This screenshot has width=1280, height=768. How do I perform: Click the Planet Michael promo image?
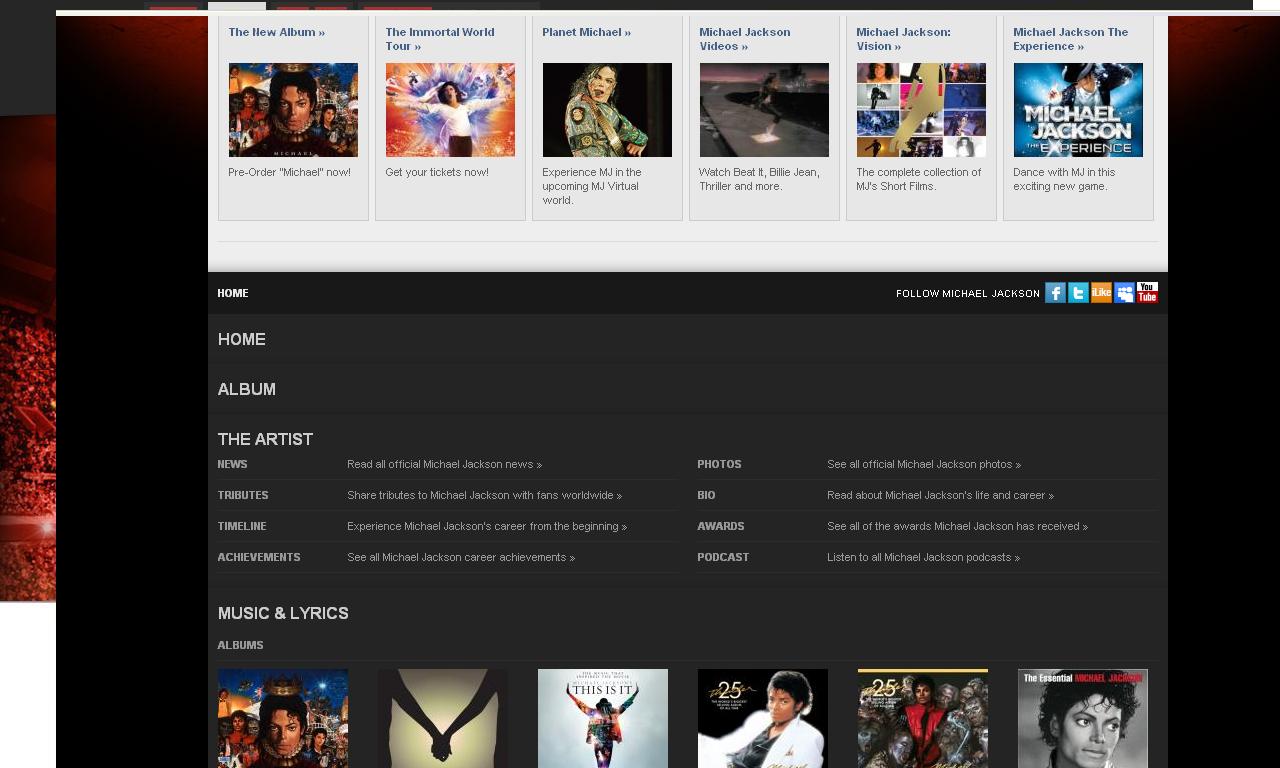(607, 110)
